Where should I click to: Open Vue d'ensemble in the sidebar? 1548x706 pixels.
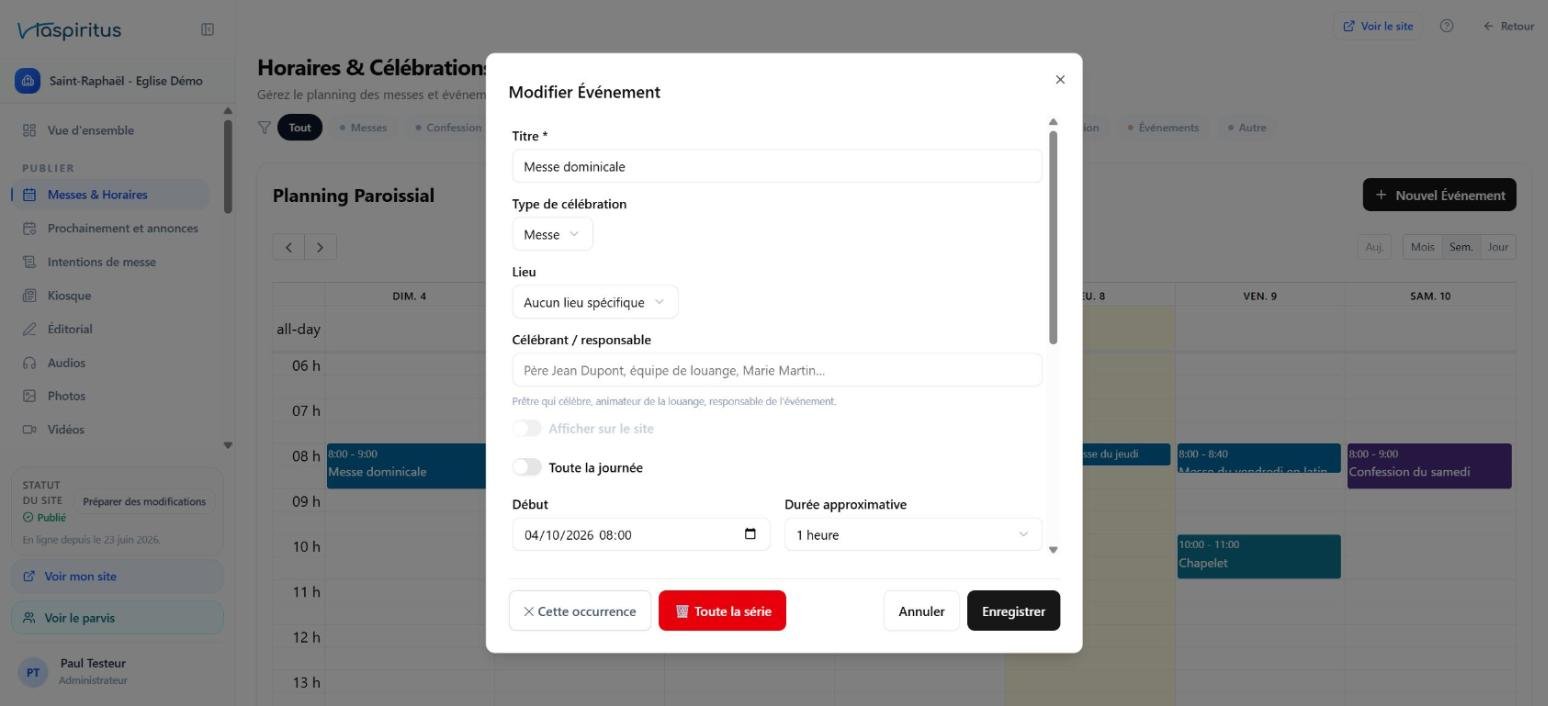point(90,130)
